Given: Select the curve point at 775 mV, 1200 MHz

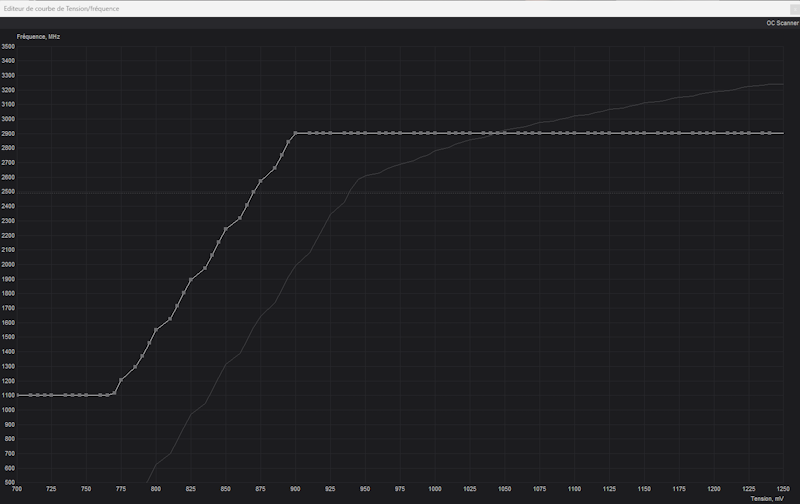Looking at the screenshot, I should coord(121,380).
